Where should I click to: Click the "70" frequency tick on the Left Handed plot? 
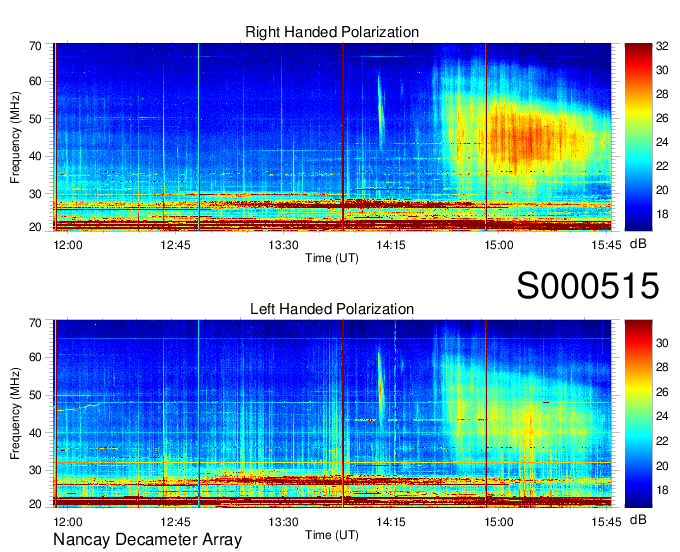pyautogui.click(x=35, y=323)
